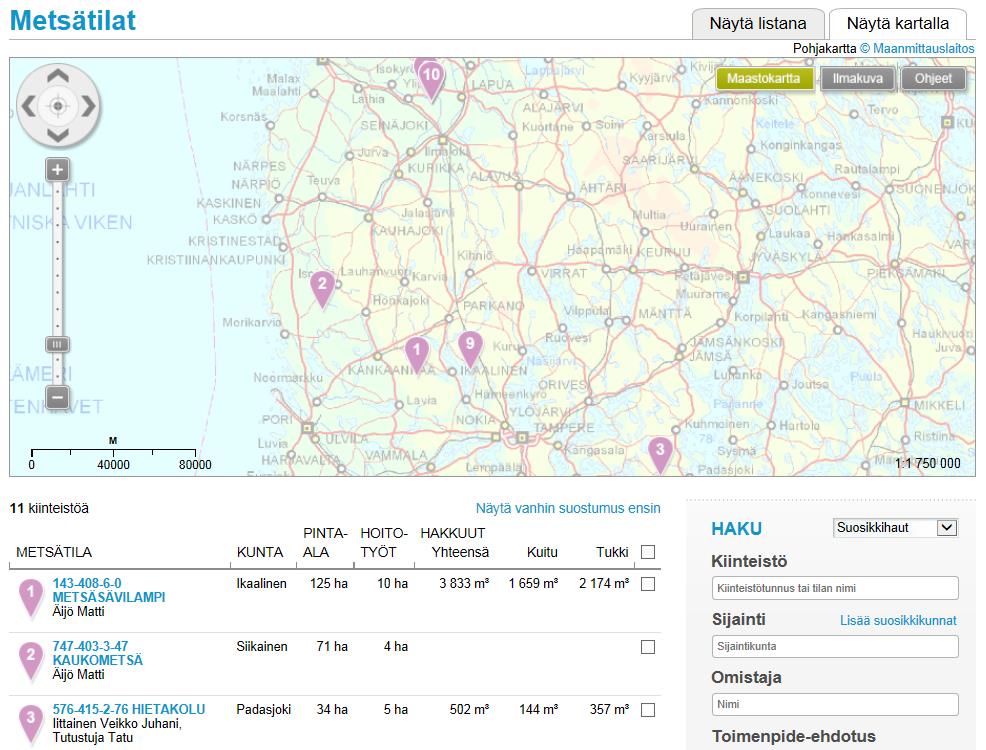This screenshot has width=986, height=750.
Task: Pan the map west with left arrow
Action: [x=28, y=106]
